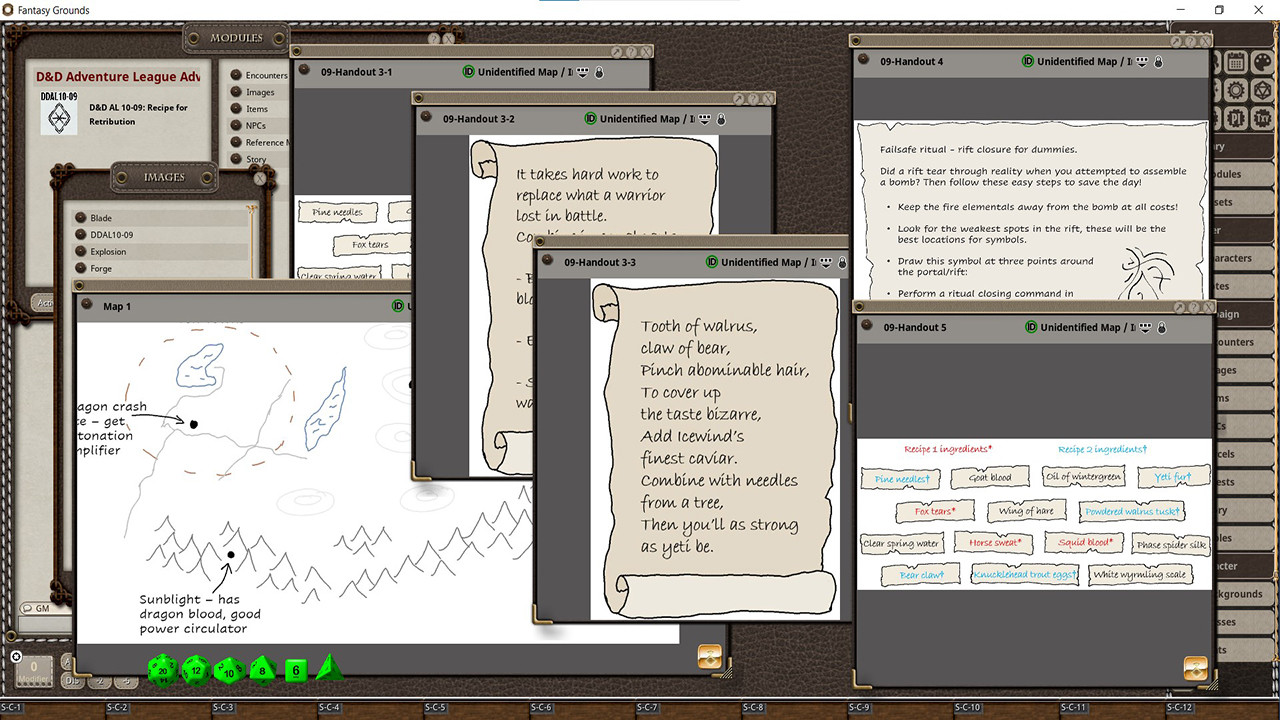Select the four-sided d4 pyramid die

pos(329,668)
